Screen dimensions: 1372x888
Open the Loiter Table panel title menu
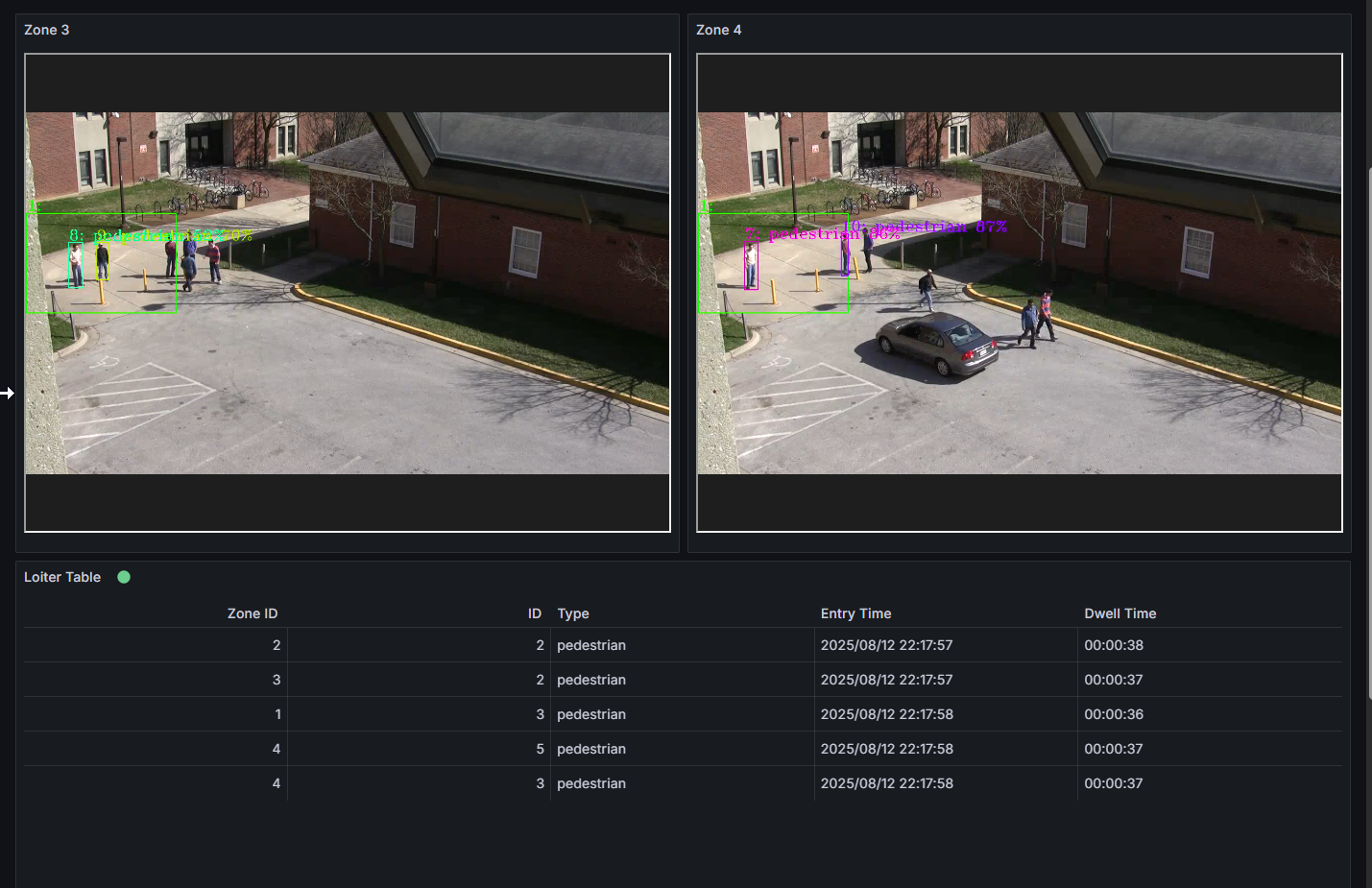point(62,577)
